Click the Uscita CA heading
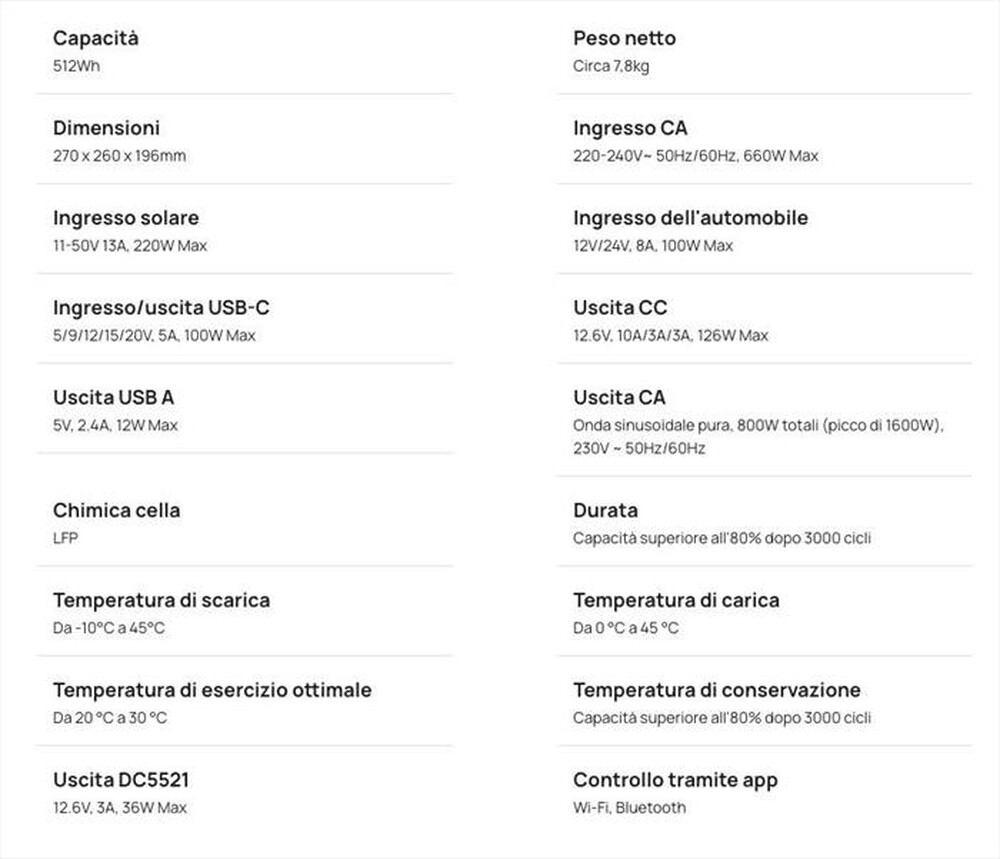The height and width of the screenshot is (859, 1000). pos(619,398)
